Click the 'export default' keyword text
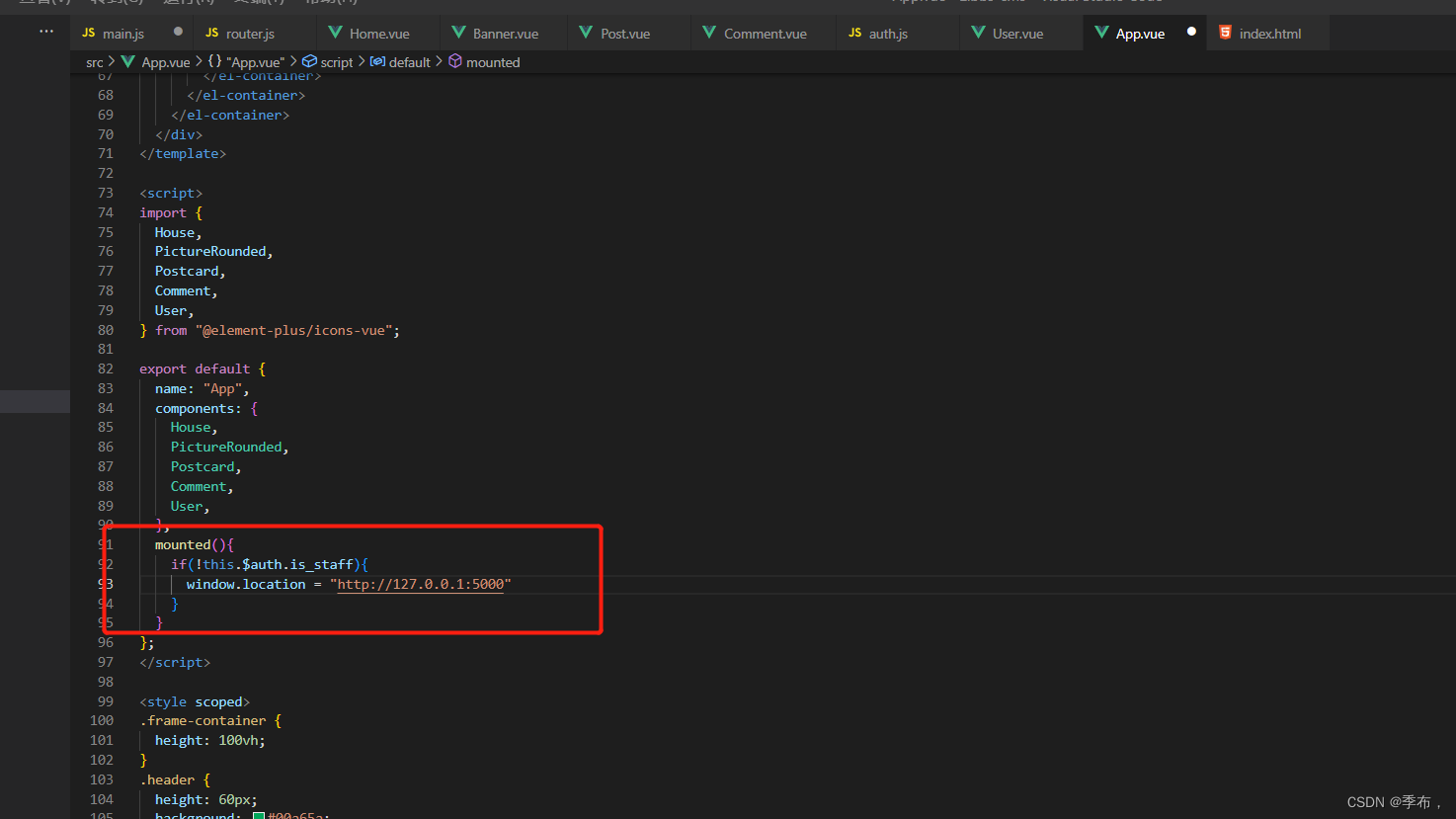Viewport: 1456px width, 819px height. pyautogui.click(x=195, y=369)
